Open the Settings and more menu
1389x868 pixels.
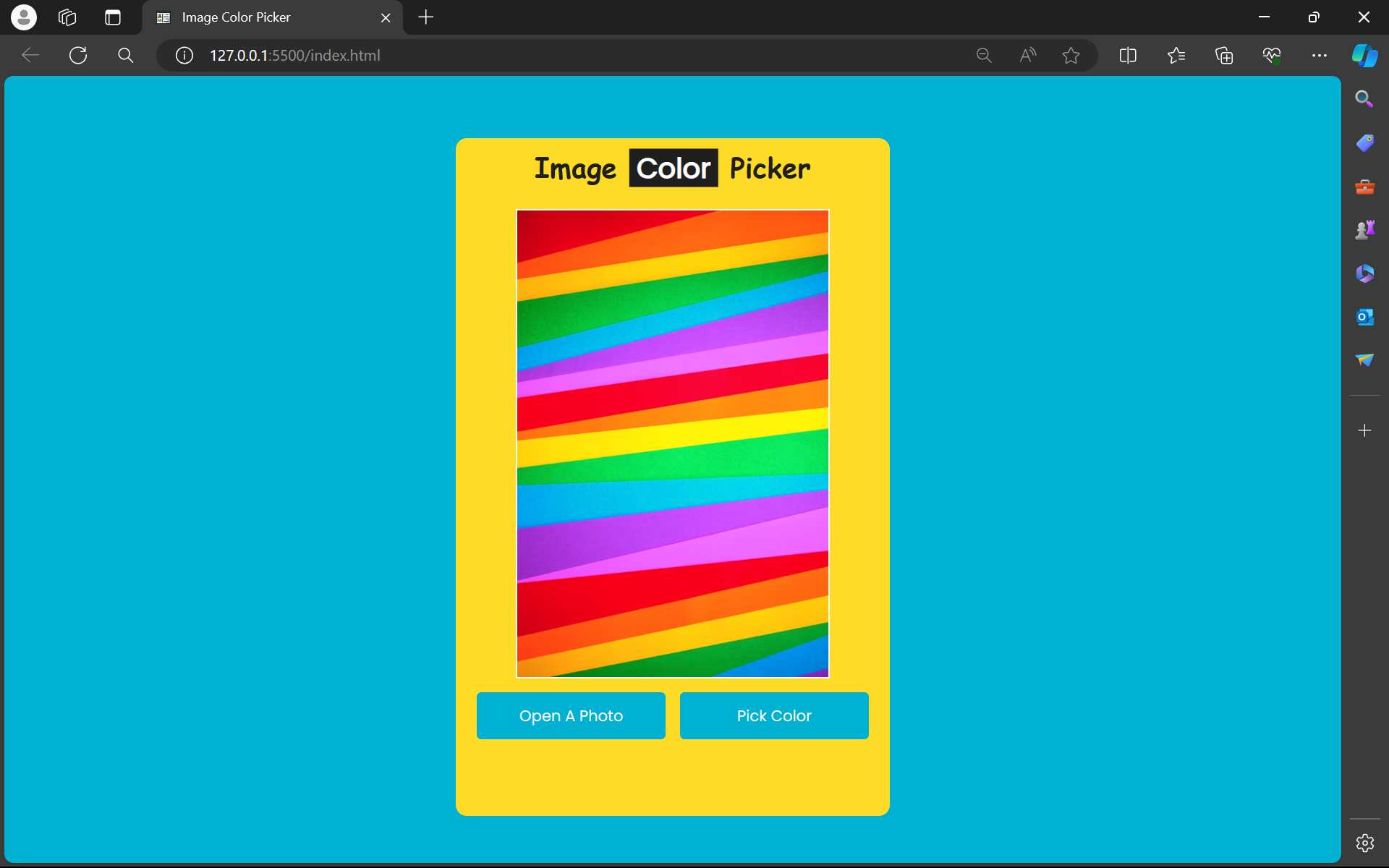[x=1320, y=56]
